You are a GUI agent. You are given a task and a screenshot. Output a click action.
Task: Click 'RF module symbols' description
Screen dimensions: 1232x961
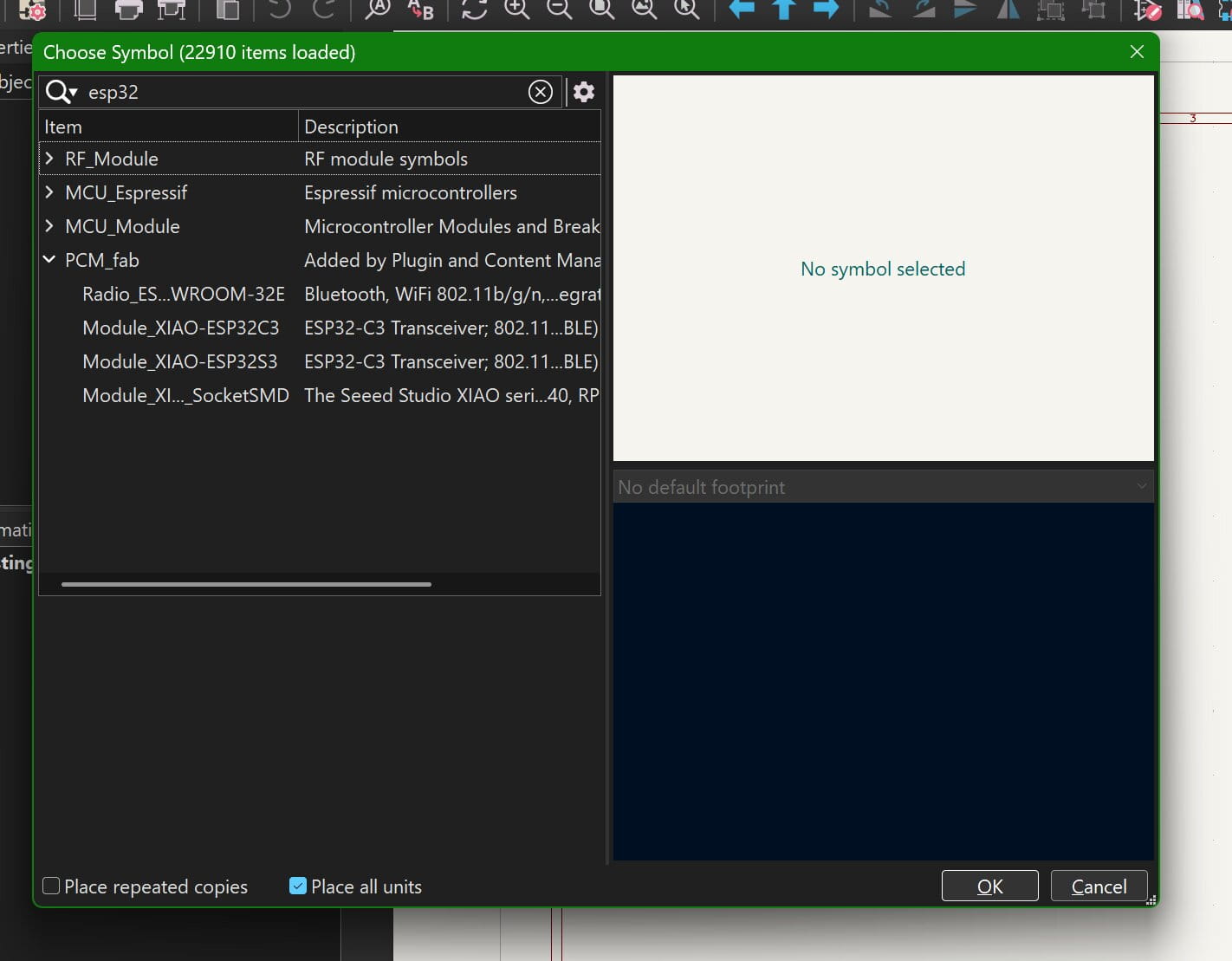tap(386, 159)
